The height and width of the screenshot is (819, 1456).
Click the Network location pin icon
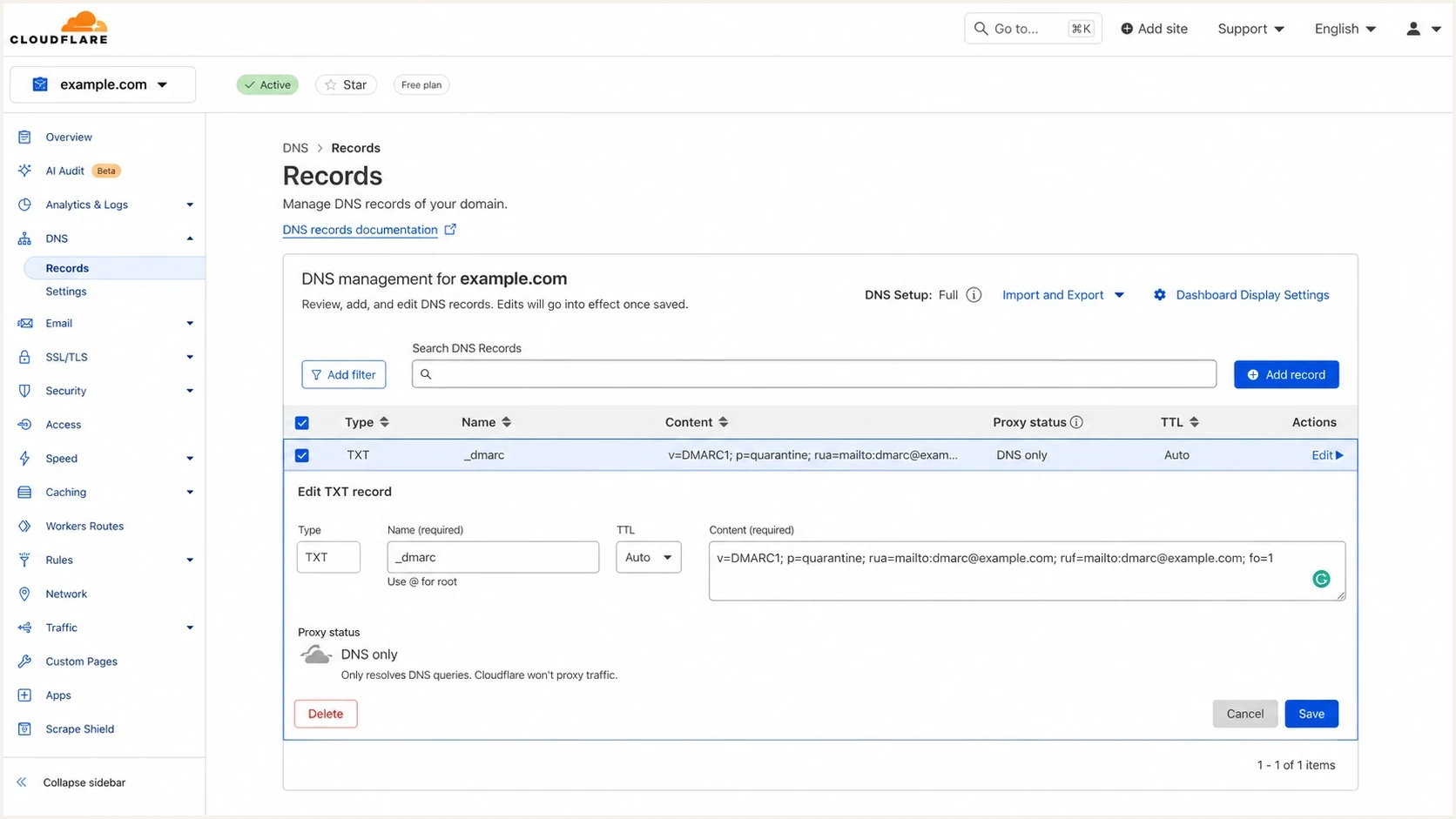pyautogui.click(x=24, y=594)
